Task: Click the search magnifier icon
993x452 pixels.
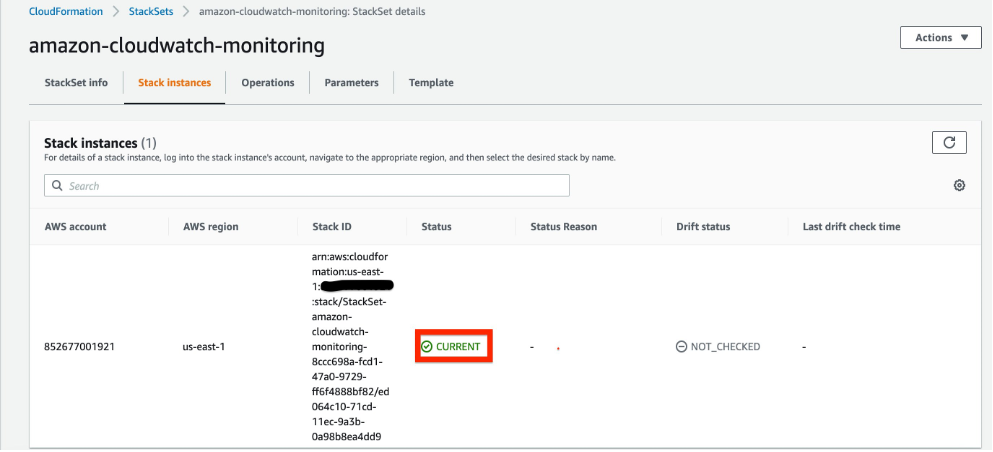Action: pyautogui.click(x=57, y=186)
